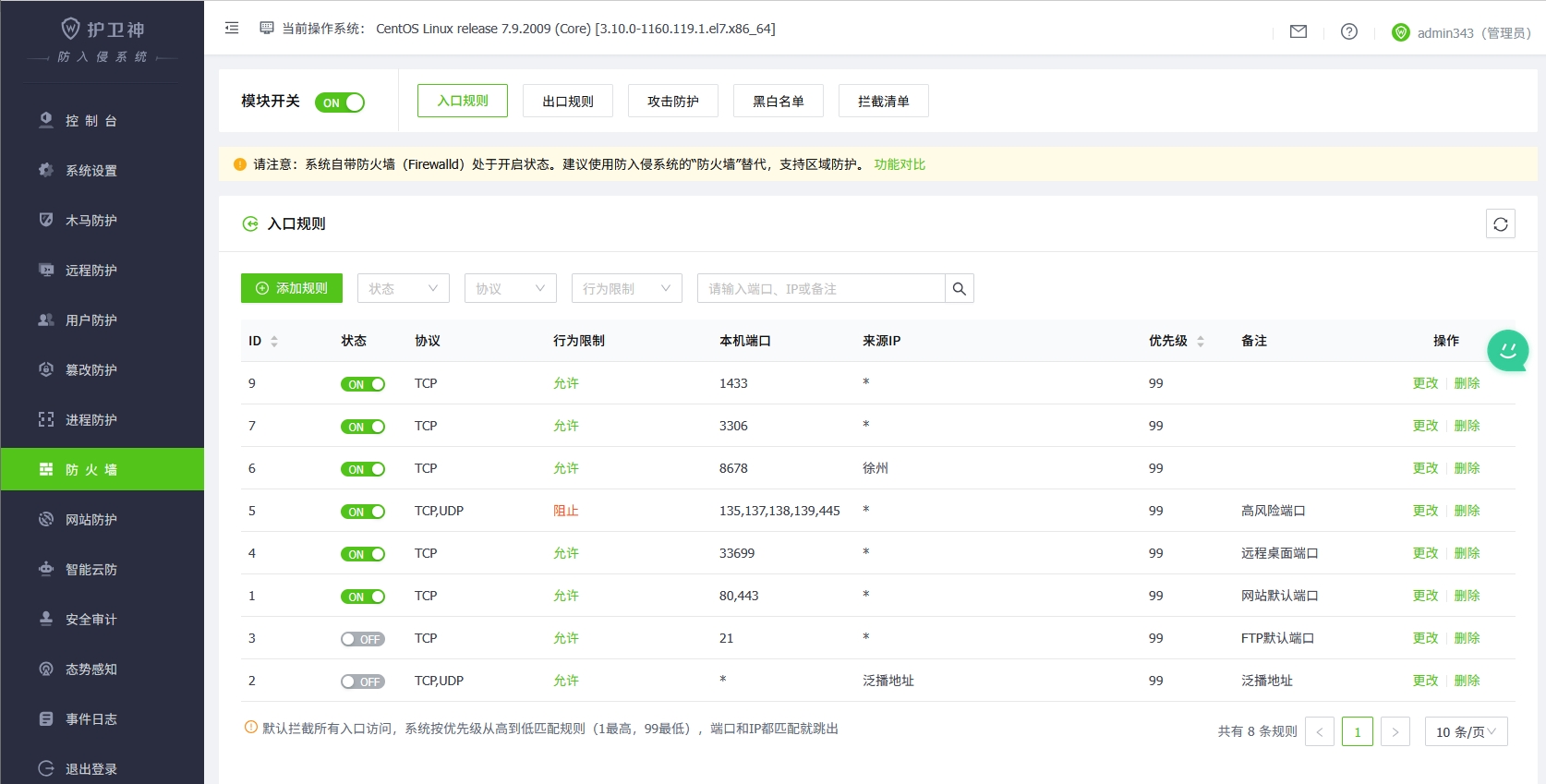Open 网站防护 in the sidebar
Screen dimensions: 1546x784
(x=103, y=520)
